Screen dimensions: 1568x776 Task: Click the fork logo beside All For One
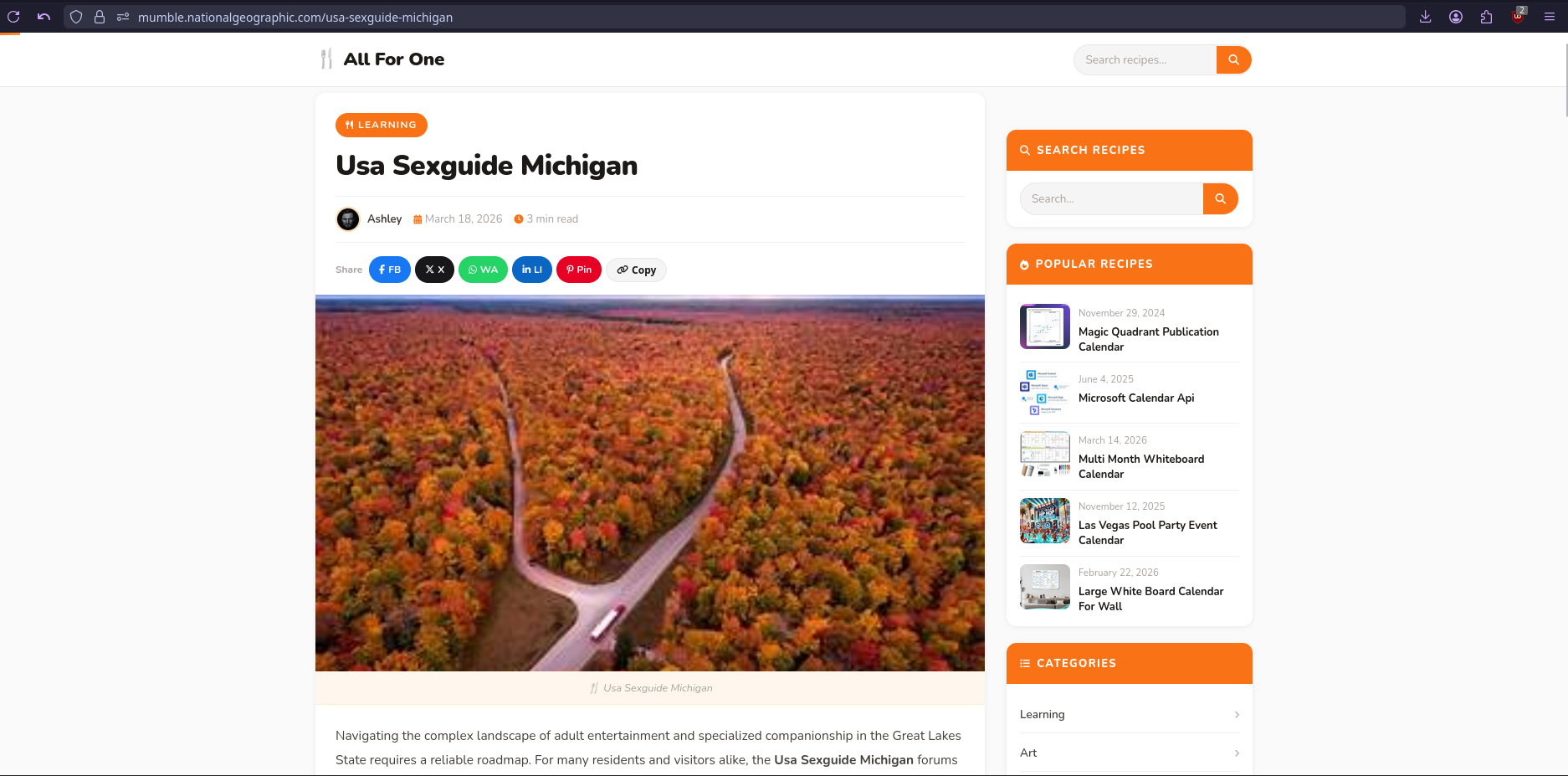pyautogui.click(x=326, y=59)
